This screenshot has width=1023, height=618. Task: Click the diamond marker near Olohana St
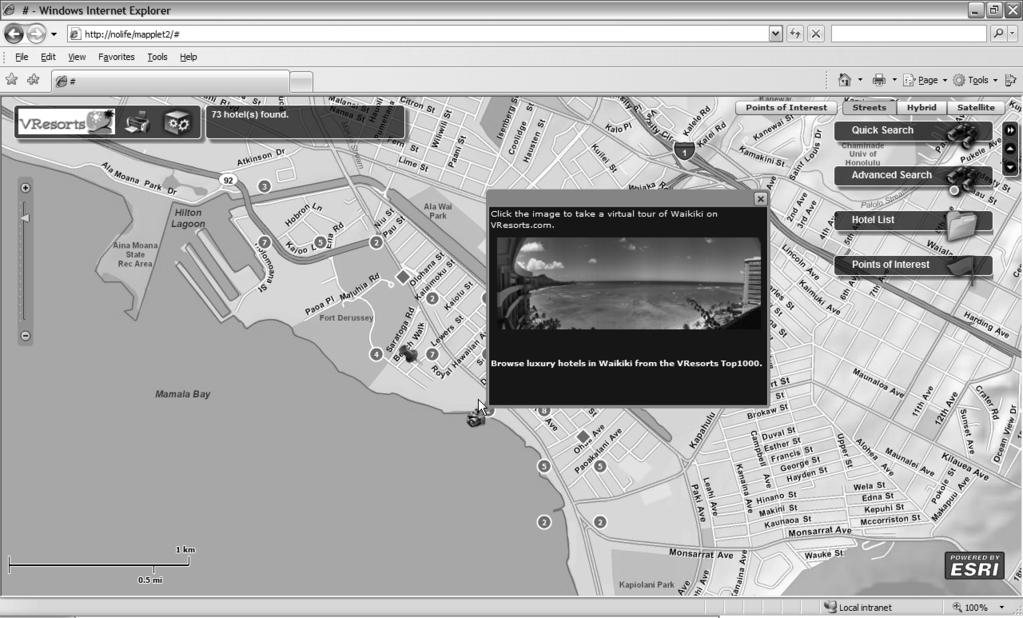[403, 277]
